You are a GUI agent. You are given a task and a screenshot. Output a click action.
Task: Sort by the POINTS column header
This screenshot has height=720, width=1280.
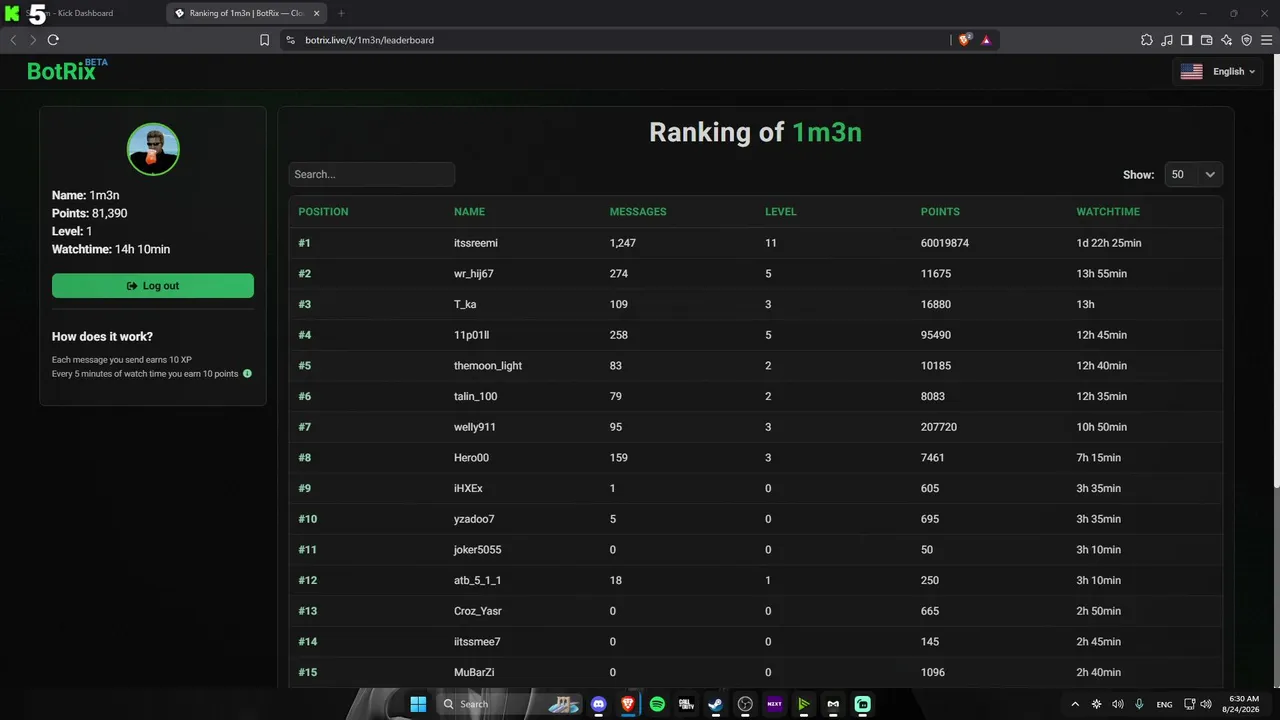coord(940,212)
